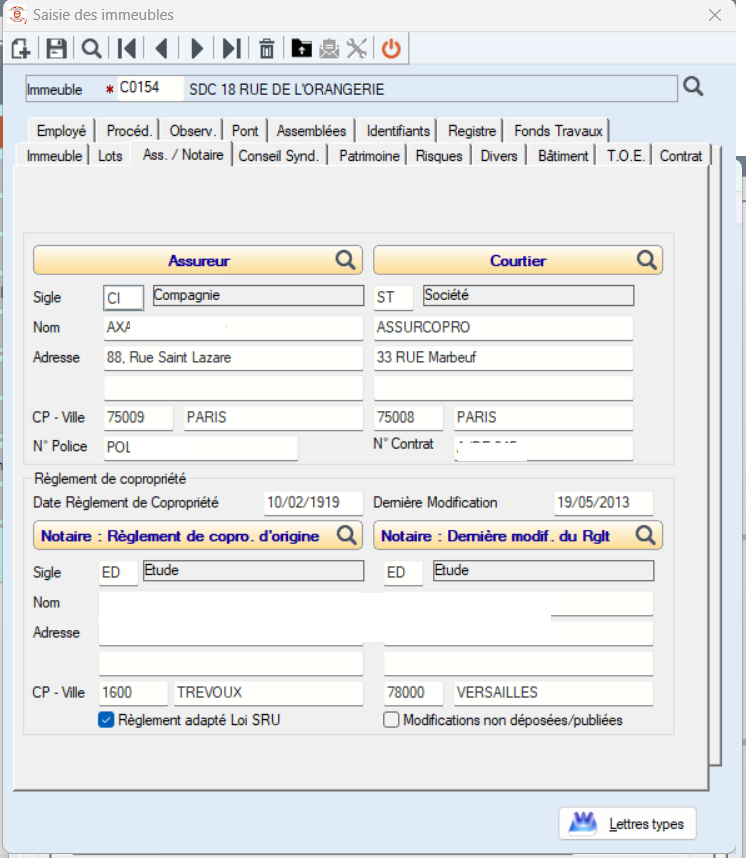Click the Date Règlement de Copropriété field

[x=313, y=502]
